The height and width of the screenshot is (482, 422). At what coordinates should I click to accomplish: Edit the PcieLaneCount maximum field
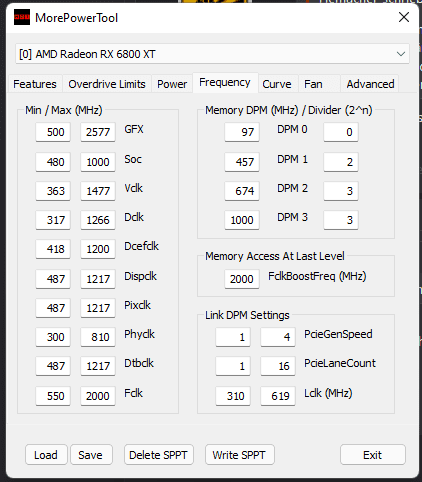(278, 366)
